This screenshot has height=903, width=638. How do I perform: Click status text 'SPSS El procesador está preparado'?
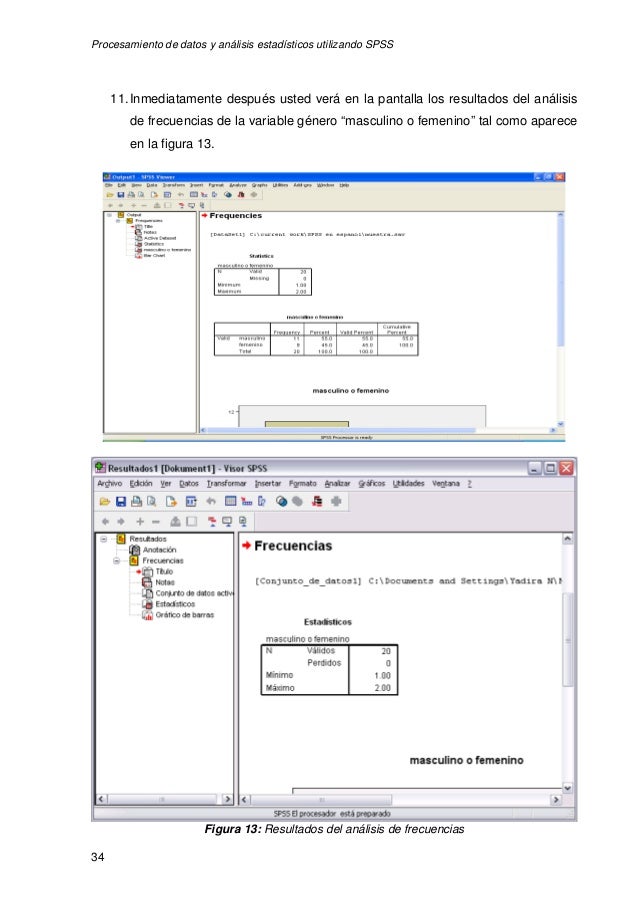332,814
